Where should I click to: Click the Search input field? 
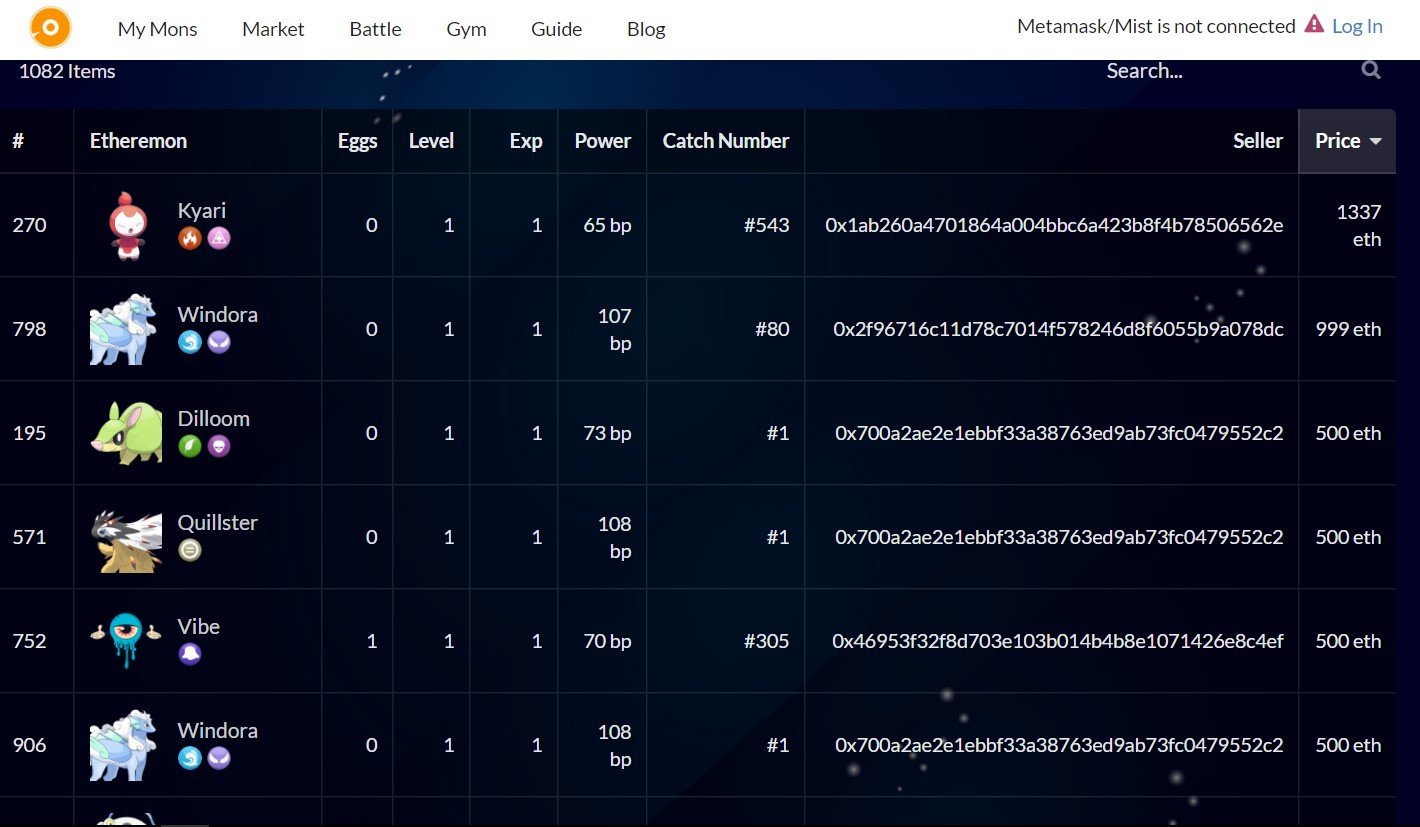click(x=1230, y=71)
